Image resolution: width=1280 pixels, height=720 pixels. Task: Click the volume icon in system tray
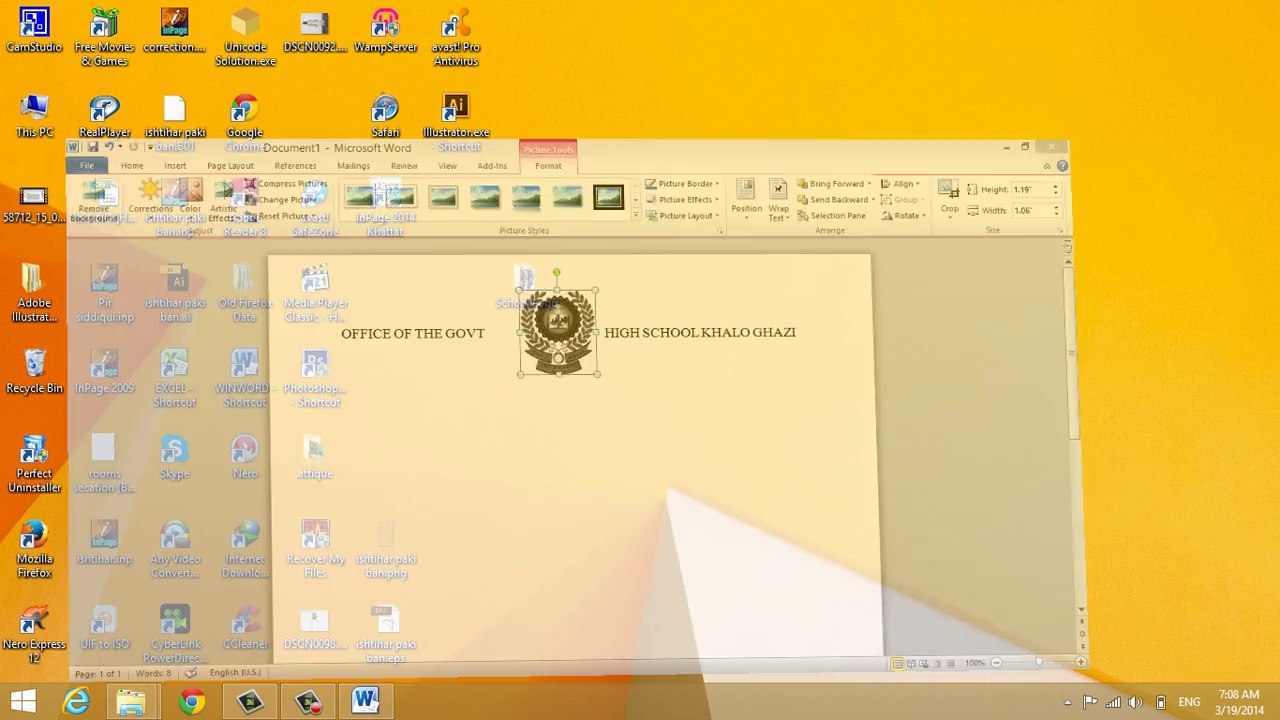pyautogui.click(x=1135, y=702)
